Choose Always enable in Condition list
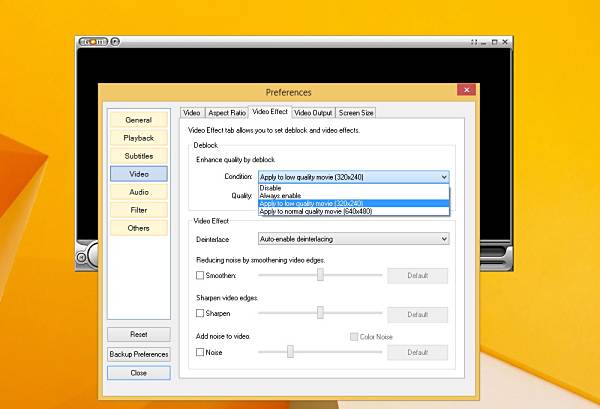This screenshot has width=600, height=409. [x=354, y=196]
